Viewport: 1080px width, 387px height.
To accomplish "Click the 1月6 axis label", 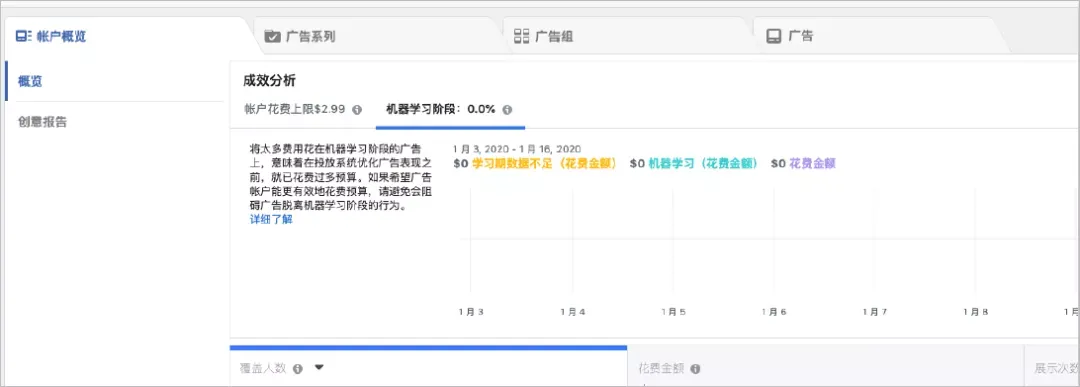I will [x=774, y=312].
